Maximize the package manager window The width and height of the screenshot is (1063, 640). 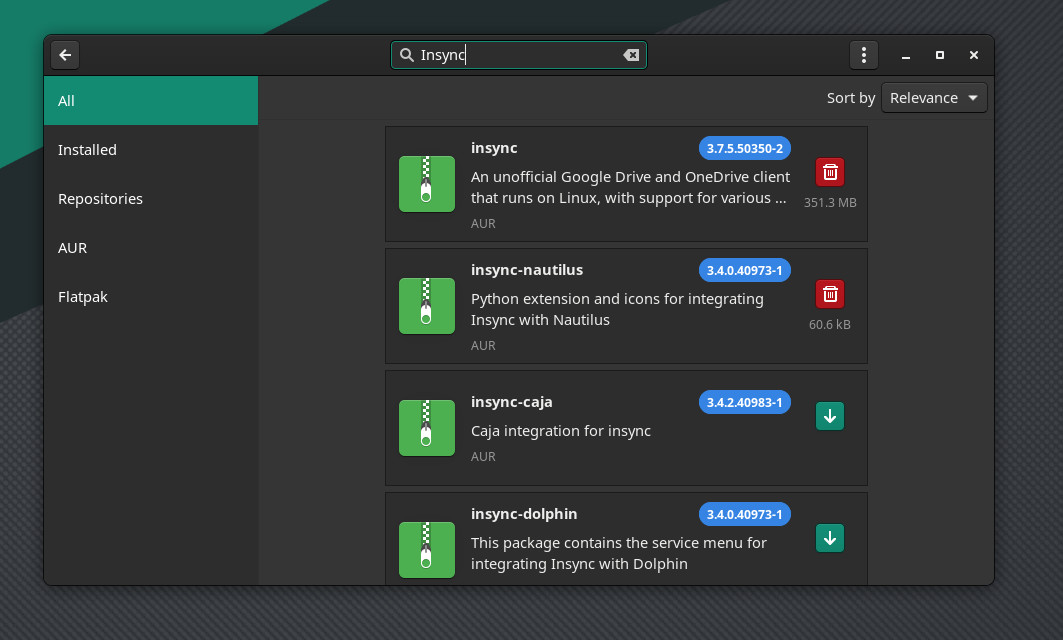[939, 55]
